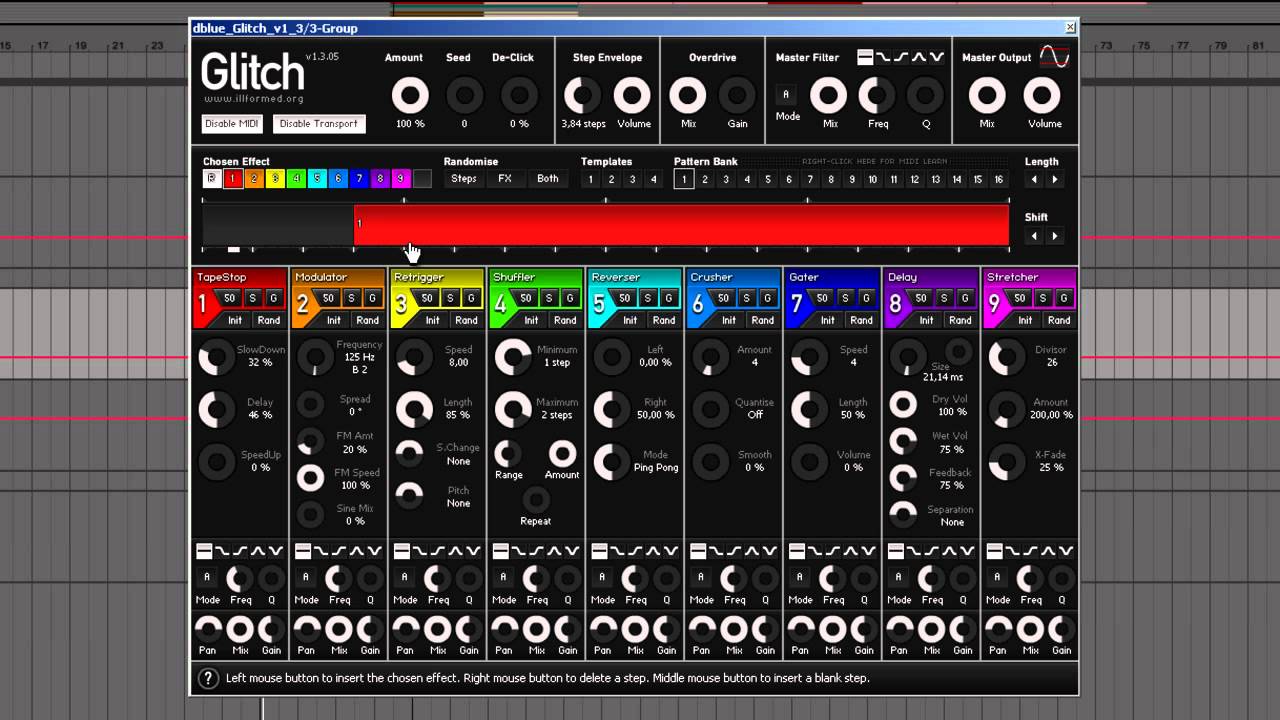Choose the notch filter icon in Delay
1280x720 pixels.
pos(967,551)
